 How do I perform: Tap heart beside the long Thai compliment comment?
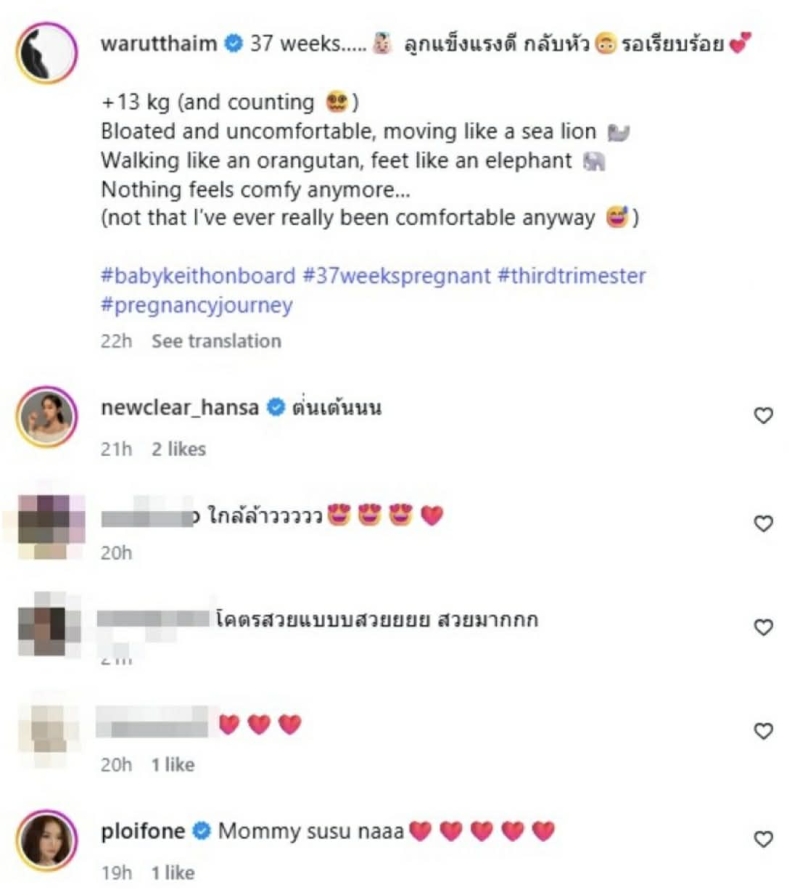click(763, 627)
